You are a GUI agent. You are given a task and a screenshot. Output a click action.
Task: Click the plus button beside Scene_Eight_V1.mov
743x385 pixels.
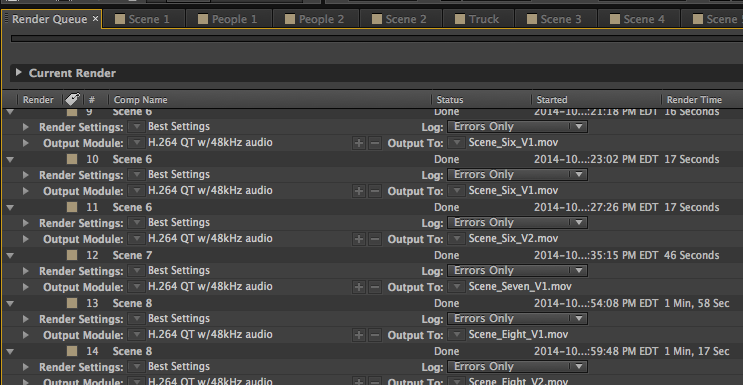pos(359,335)
